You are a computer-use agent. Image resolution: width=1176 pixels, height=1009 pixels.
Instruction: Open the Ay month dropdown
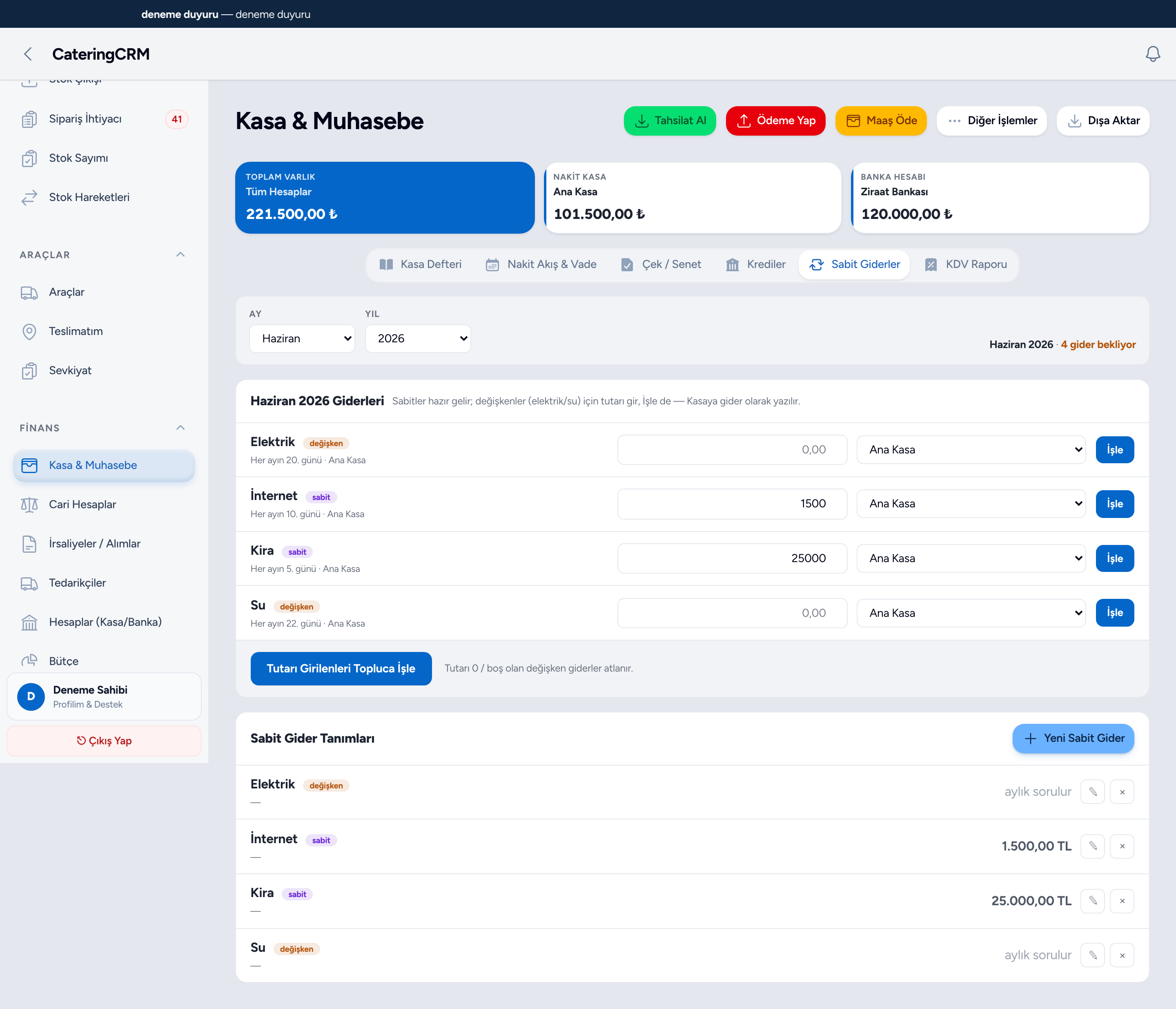click(x=302, y=338)
